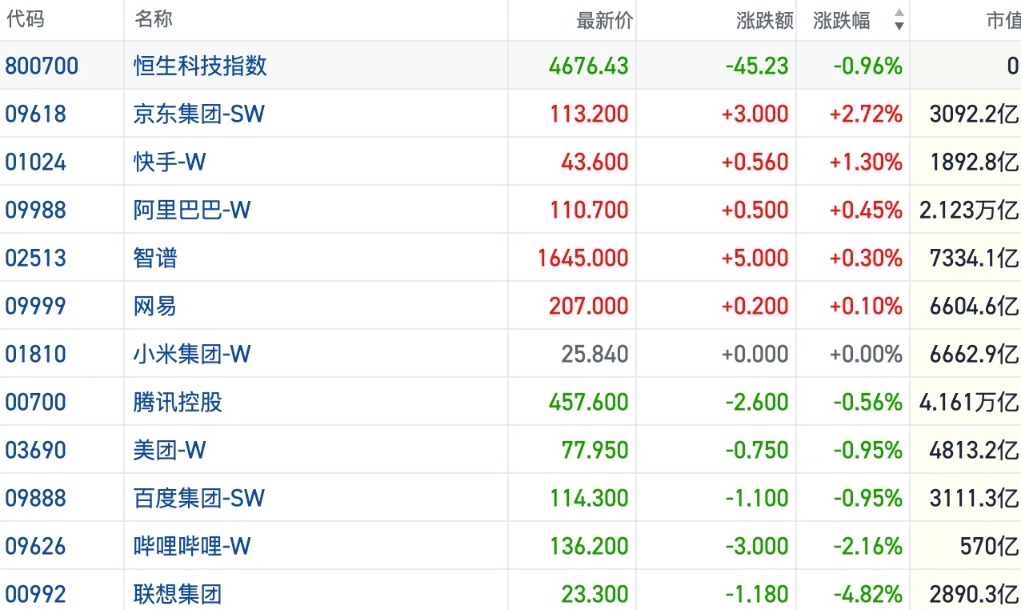Image resolution: width=1021 pixels, height=610 pixels.
Task: Click stock code 03690 for 美团-W
Action: [x=36, y=450]
